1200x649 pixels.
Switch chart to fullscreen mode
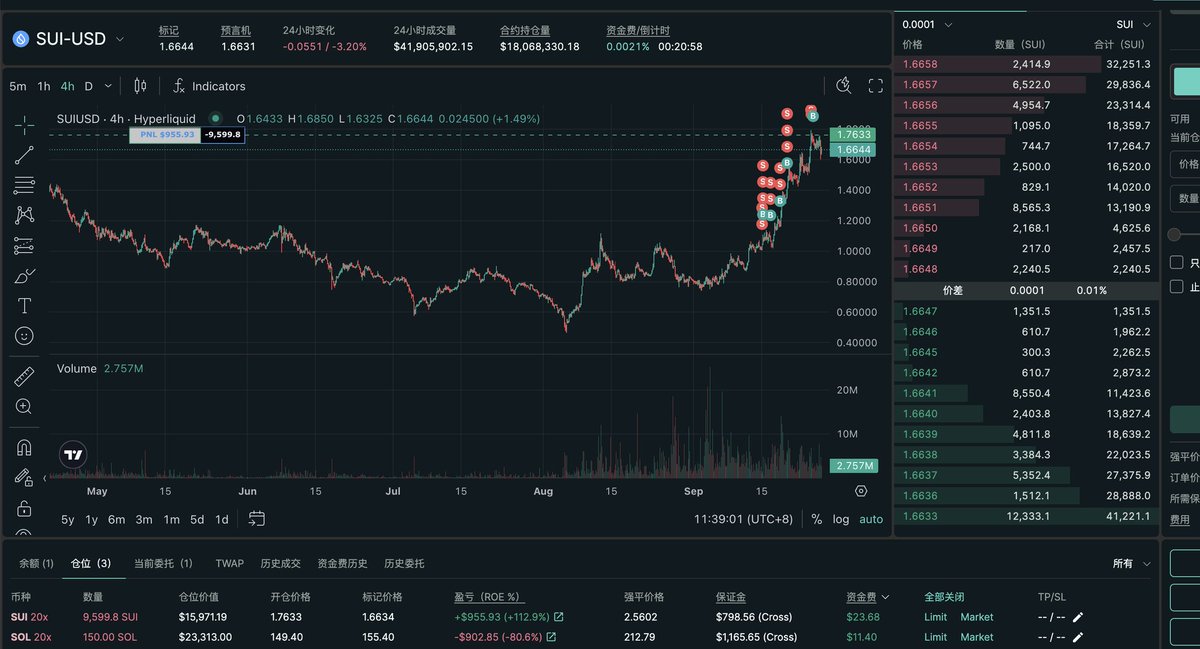click(x=875, y=86)
